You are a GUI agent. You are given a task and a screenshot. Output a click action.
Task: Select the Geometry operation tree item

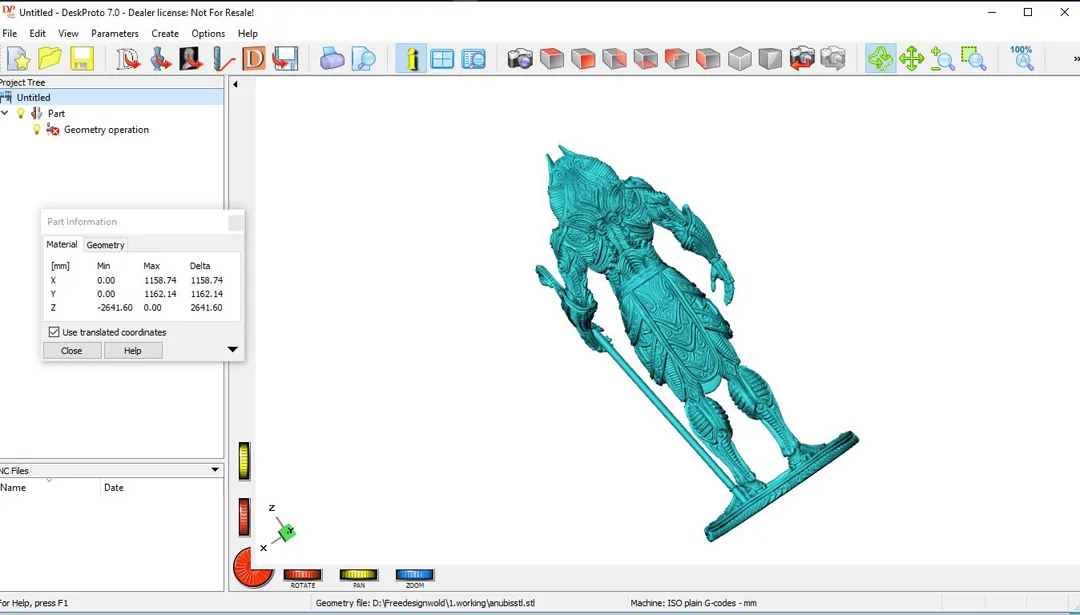(106, 129)
